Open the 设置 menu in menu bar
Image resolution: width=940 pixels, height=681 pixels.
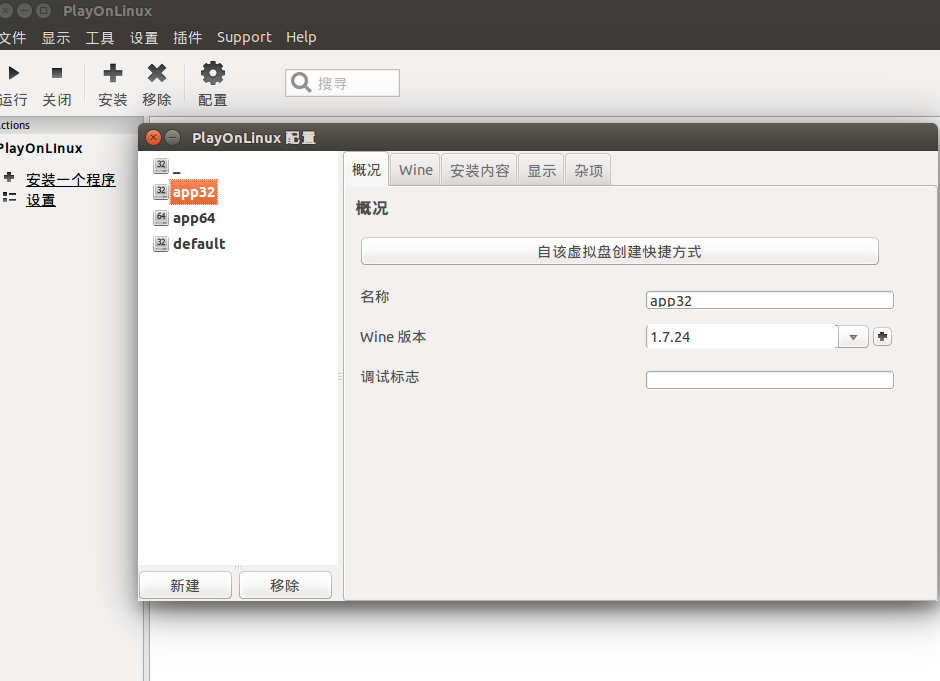[144, 37]
